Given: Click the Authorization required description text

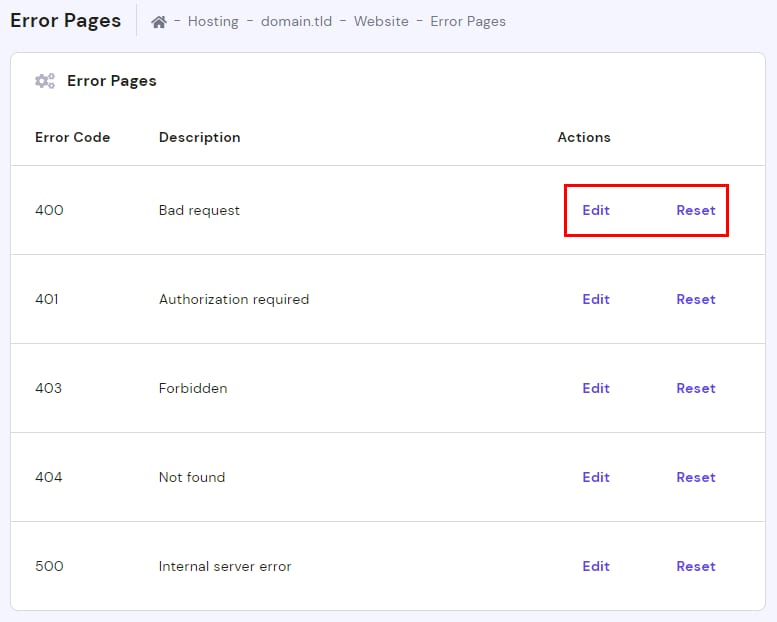Looking at the screenshot, I should pos(234,300).
